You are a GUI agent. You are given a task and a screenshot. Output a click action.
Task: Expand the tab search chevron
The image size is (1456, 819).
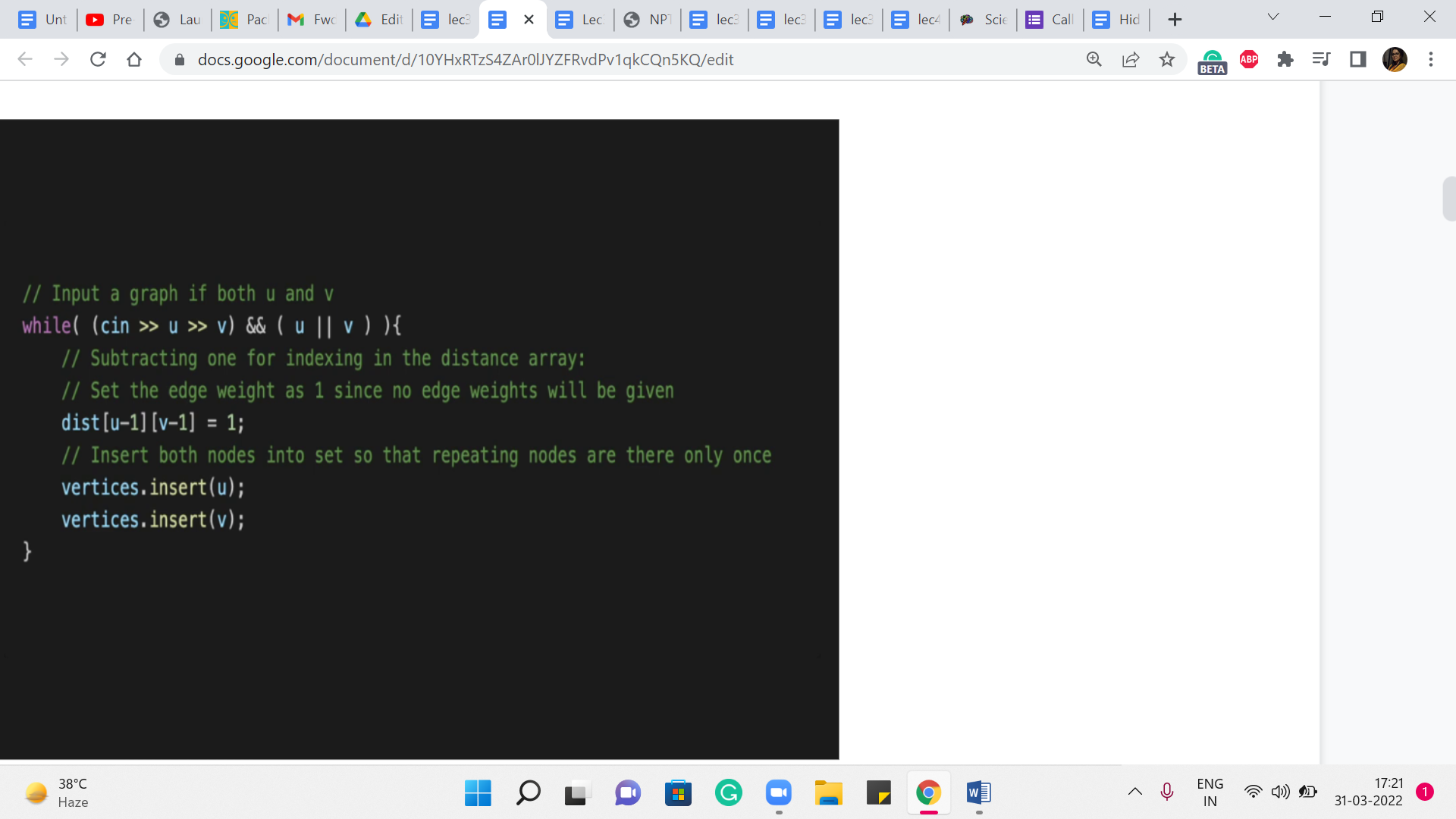[1273, 17]
